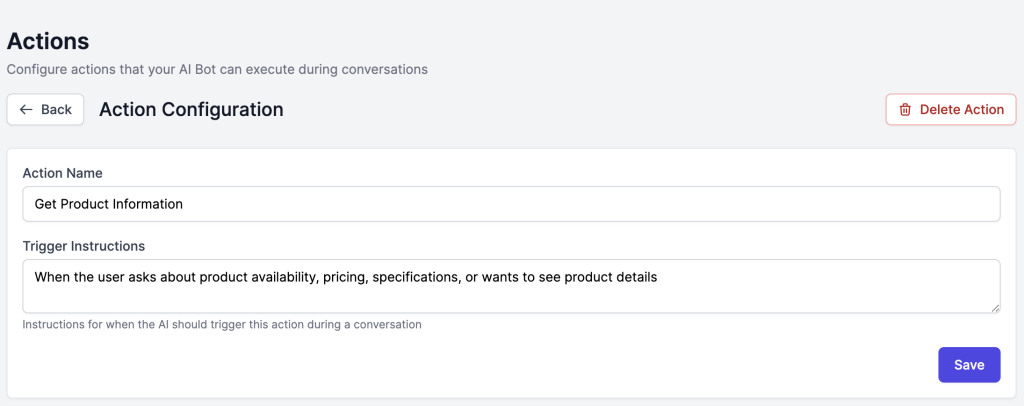Click the word 'Information' in Action Name field
This screenshot has height=406, width=1024.
[147, 204]
